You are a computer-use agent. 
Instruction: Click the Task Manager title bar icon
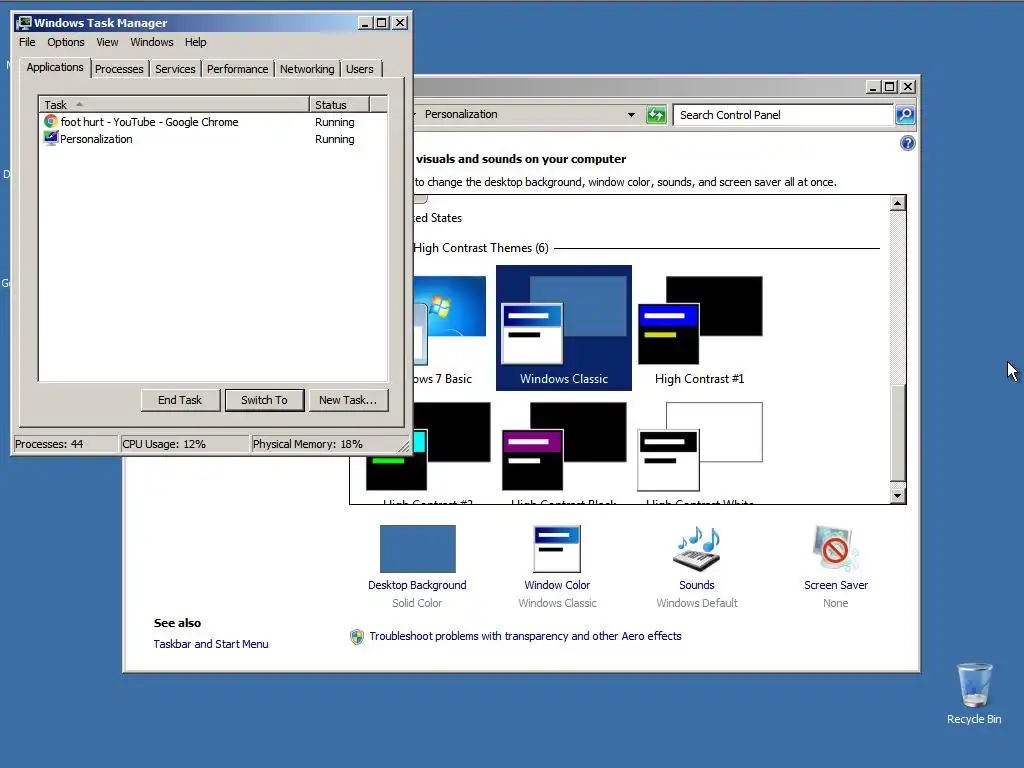[24, 23]
